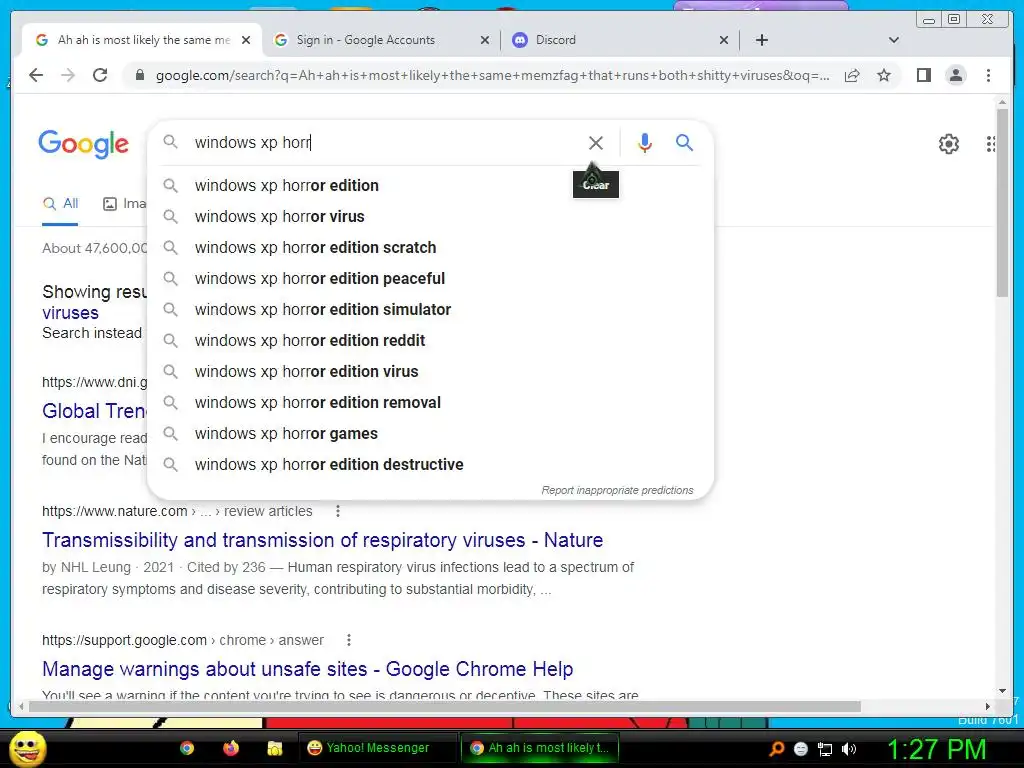The image size is (1024, 768).
Task: Bookmark this page with the star
Action: click(884, 75)
